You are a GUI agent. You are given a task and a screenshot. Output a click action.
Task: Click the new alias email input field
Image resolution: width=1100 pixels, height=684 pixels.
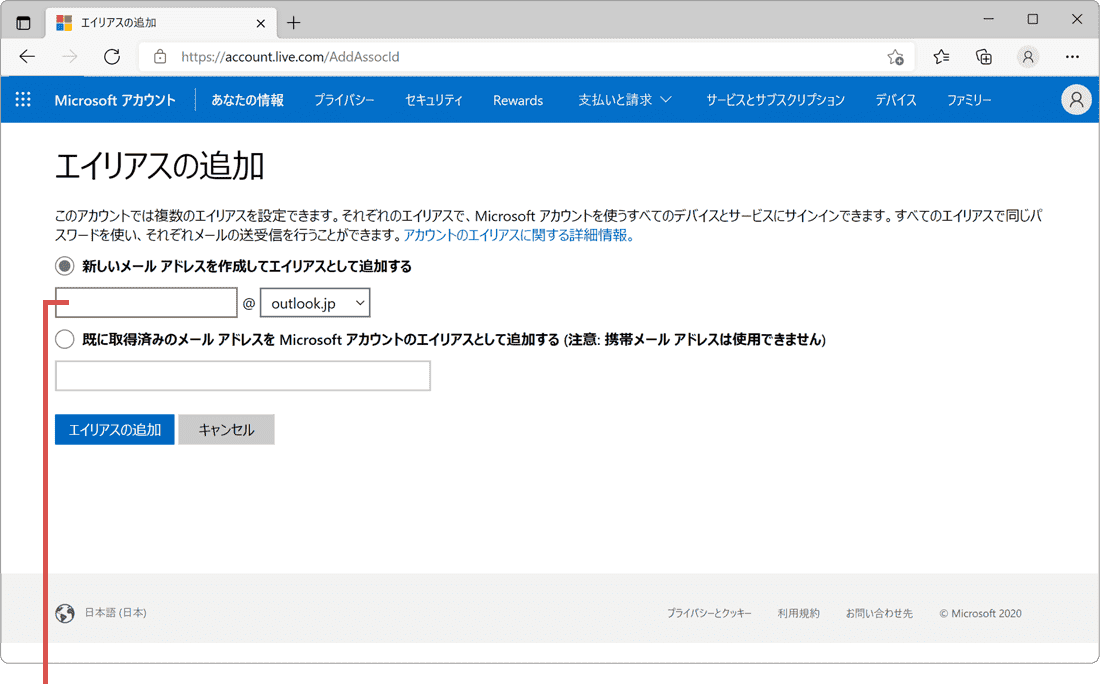click(145, 302)
